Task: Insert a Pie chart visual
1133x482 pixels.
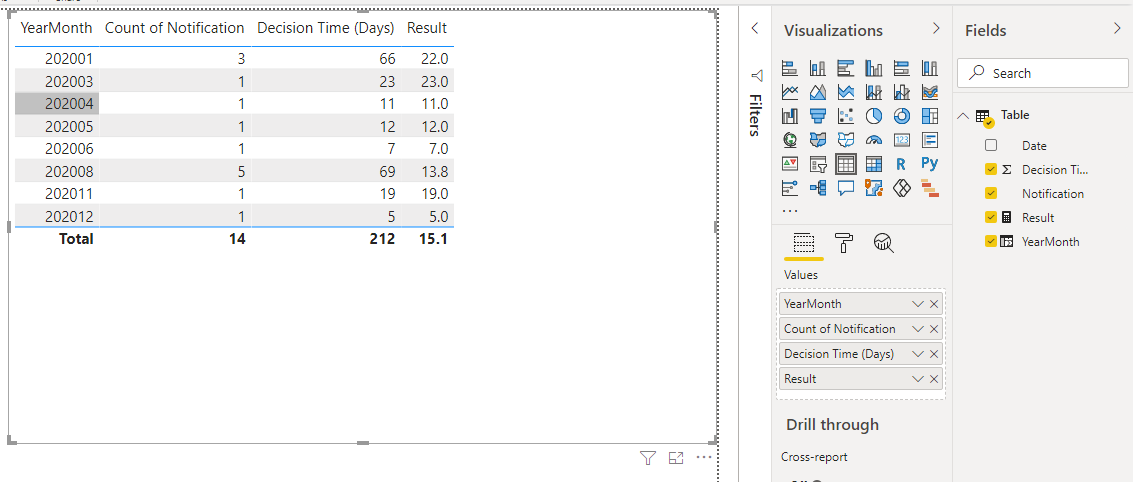Action: (874, 116)
